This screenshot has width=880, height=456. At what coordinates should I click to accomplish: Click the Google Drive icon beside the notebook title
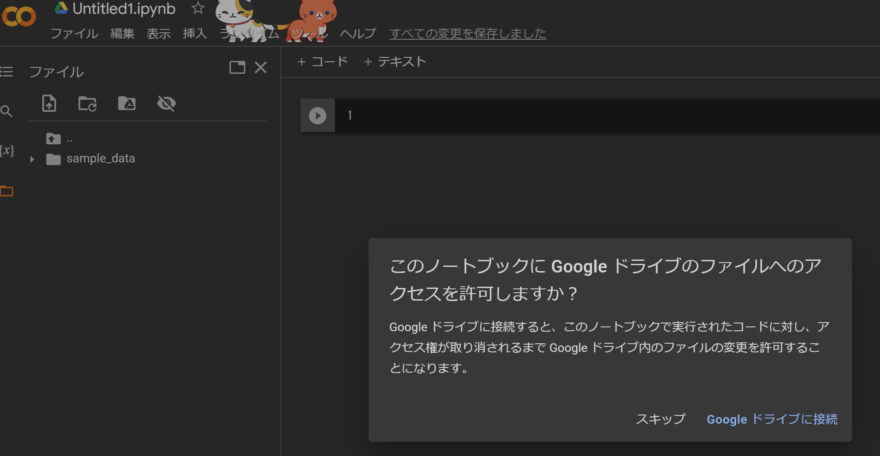click(x=61, y=8)
